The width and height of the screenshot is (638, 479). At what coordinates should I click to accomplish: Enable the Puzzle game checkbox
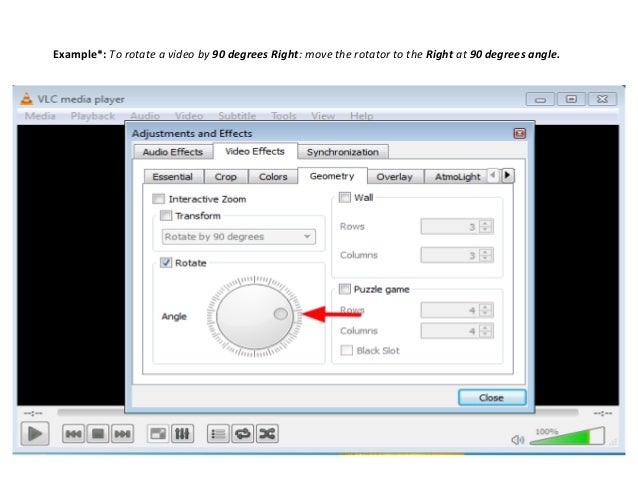click(x=345, y=289)
